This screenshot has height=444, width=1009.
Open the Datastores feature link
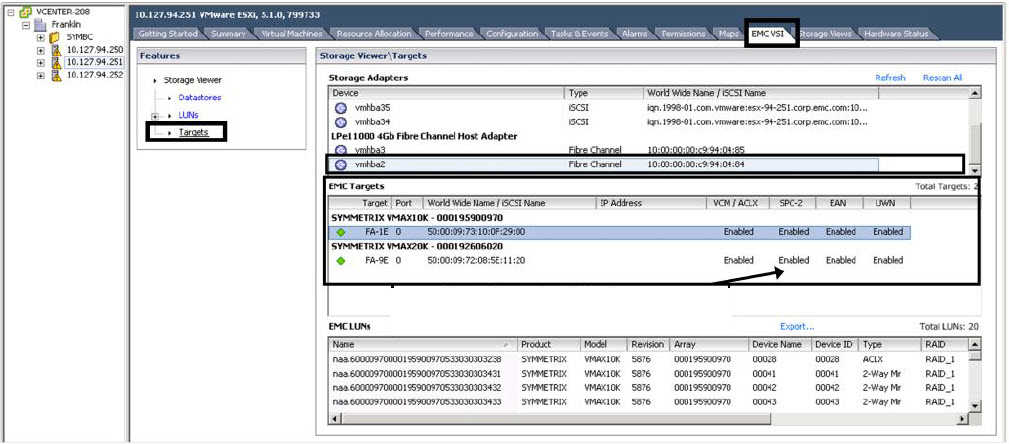click(199, 98)
